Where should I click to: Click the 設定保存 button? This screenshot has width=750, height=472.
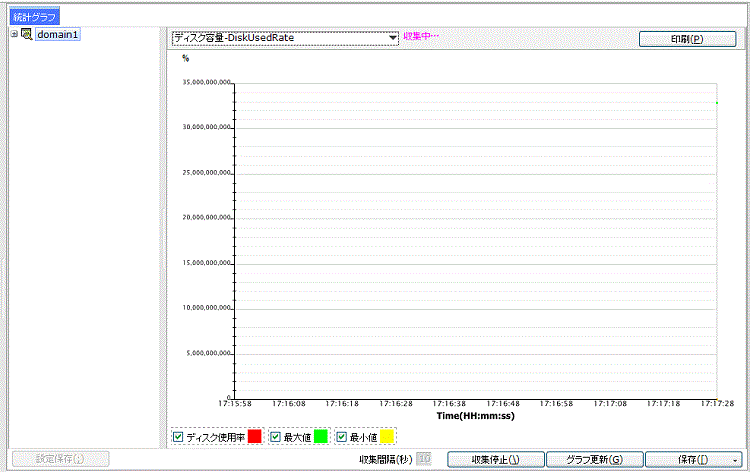click(x=59, y=459)
